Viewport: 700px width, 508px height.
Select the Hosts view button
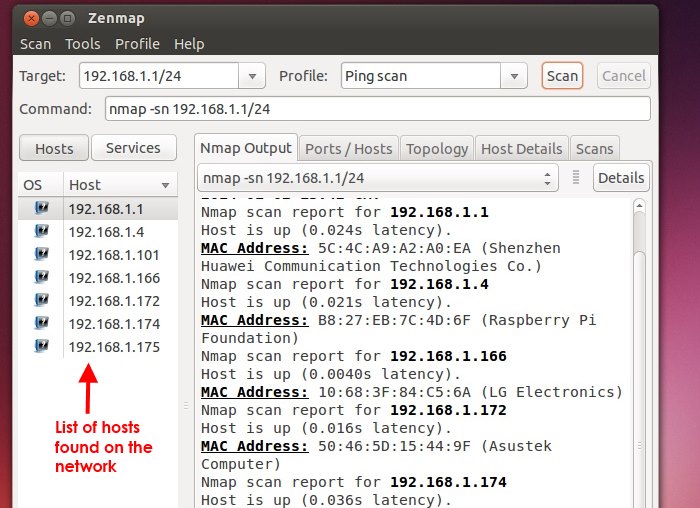click(54, 148)
